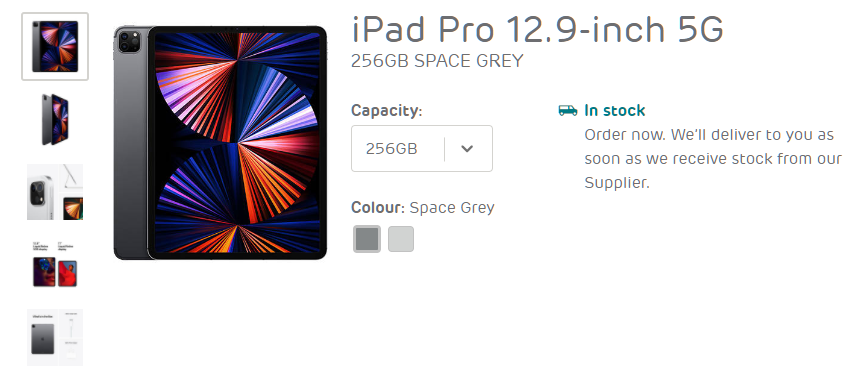Select the Space Grey colour swatch
This screenshot has height=380, width=859.
(367, 239)
